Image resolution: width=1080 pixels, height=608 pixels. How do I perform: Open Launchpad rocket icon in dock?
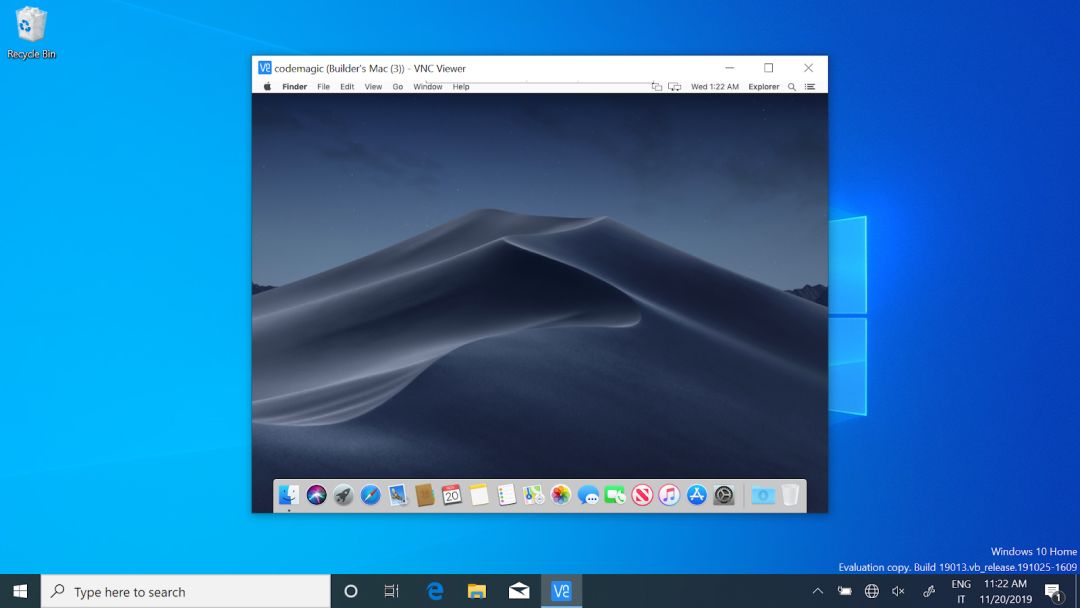344,495
